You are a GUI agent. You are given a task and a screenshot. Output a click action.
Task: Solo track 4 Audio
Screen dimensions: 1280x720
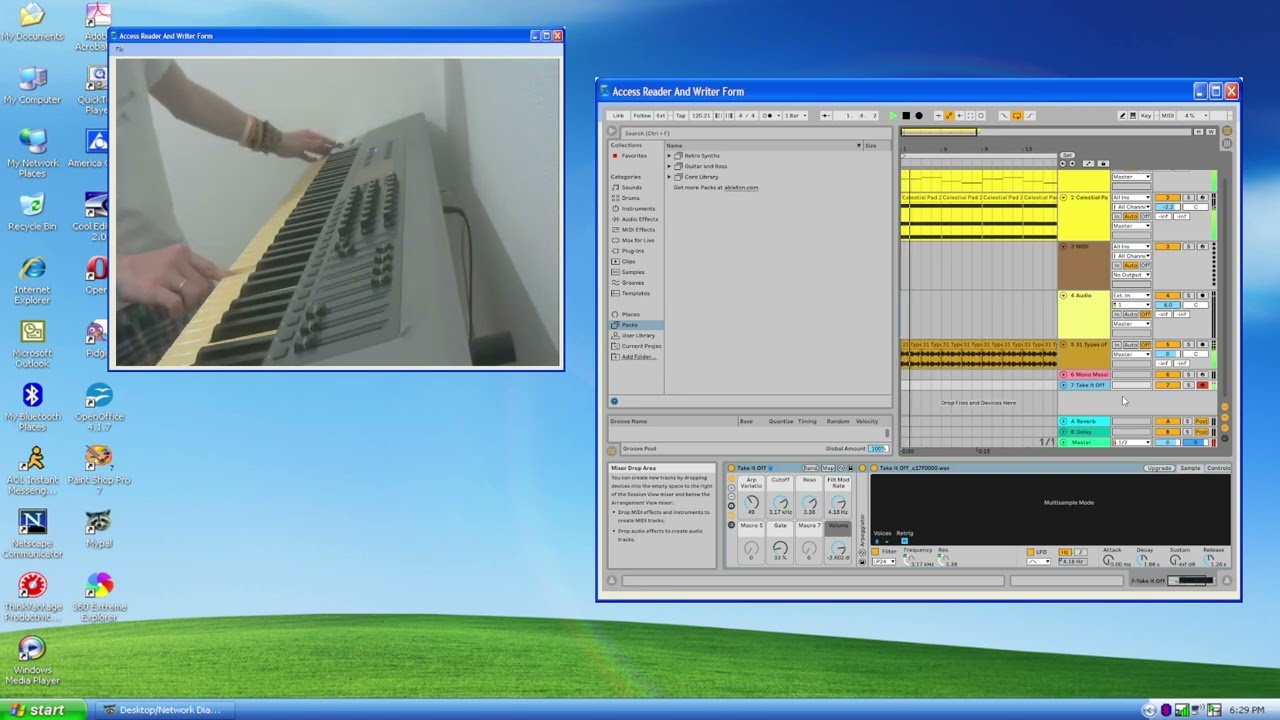[x=1188, y=295]
